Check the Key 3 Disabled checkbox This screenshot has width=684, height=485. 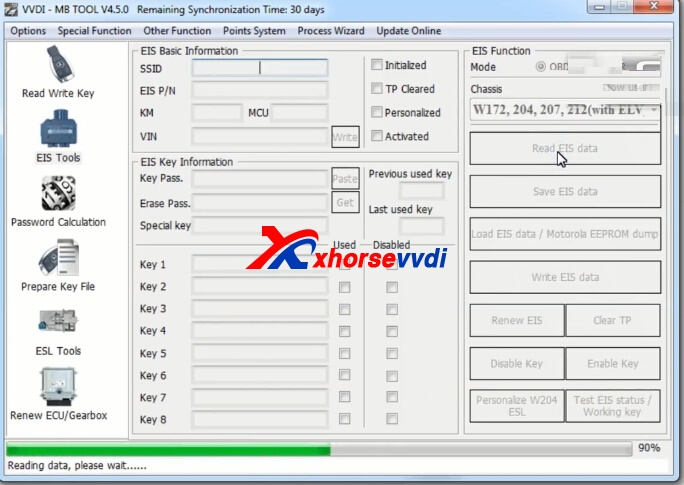(392, 309)
